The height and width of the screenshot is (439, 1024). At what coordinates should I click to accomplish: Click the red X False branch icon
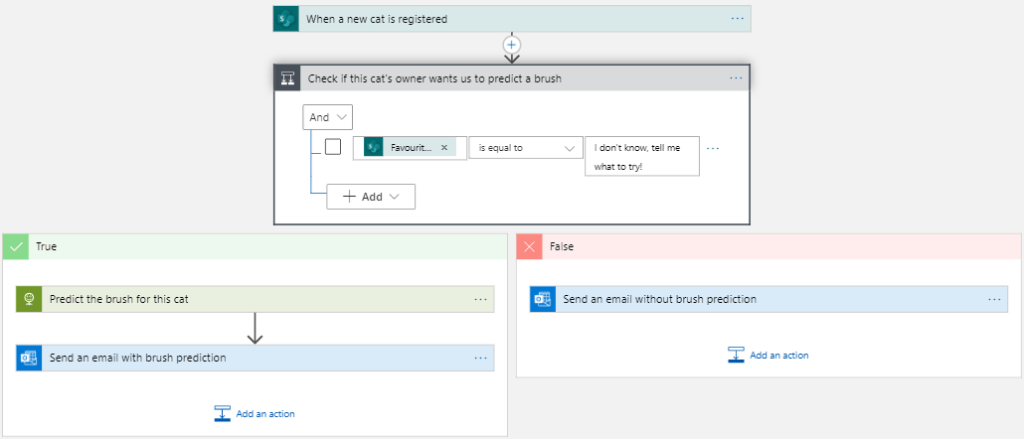tap(530, 247)
